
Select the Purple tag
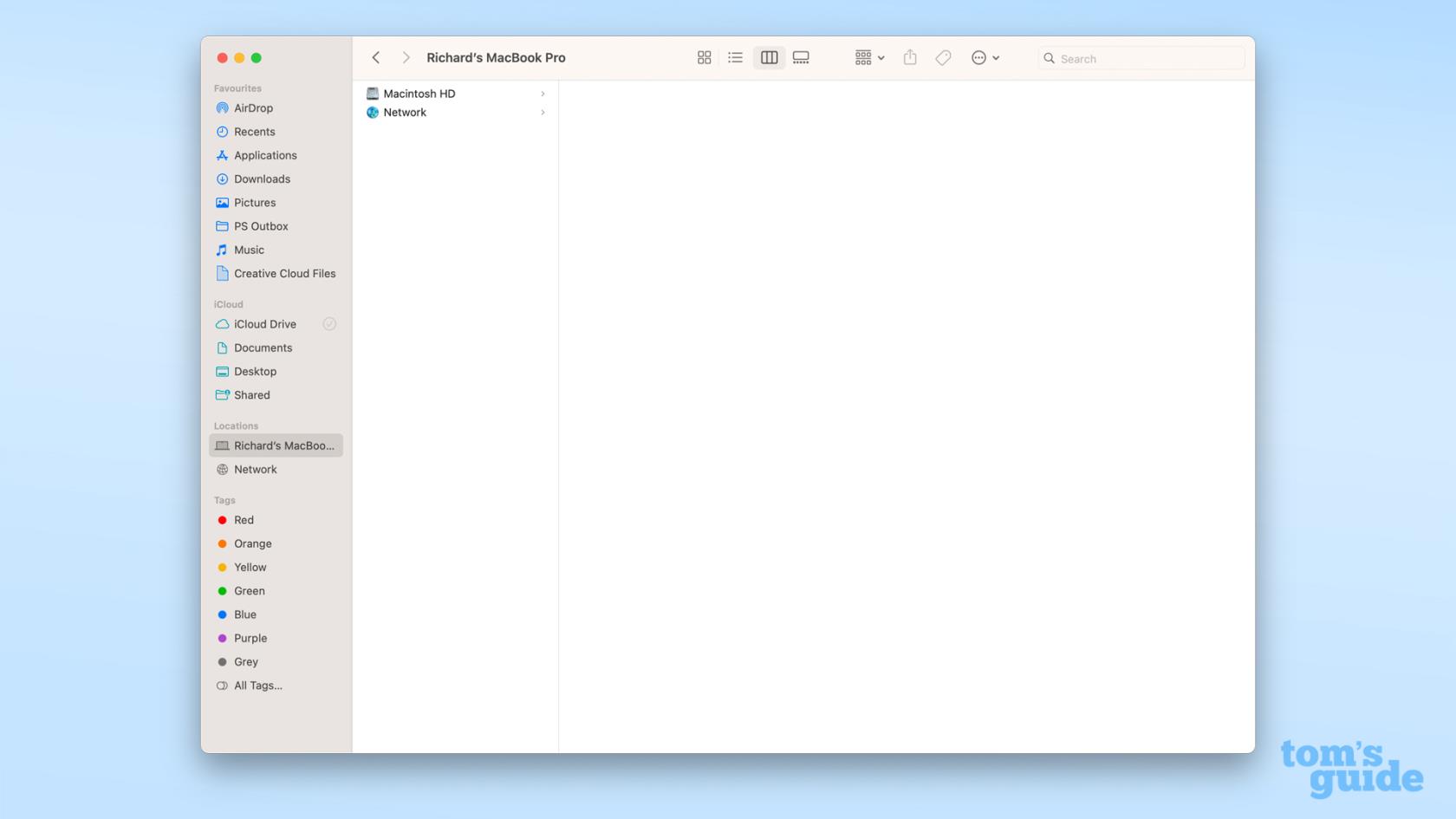[276, 638]
